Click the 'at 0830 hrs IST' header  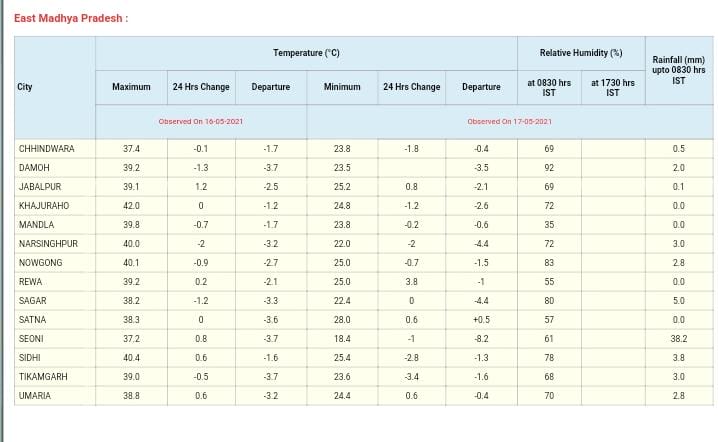[x=548, y=87]
